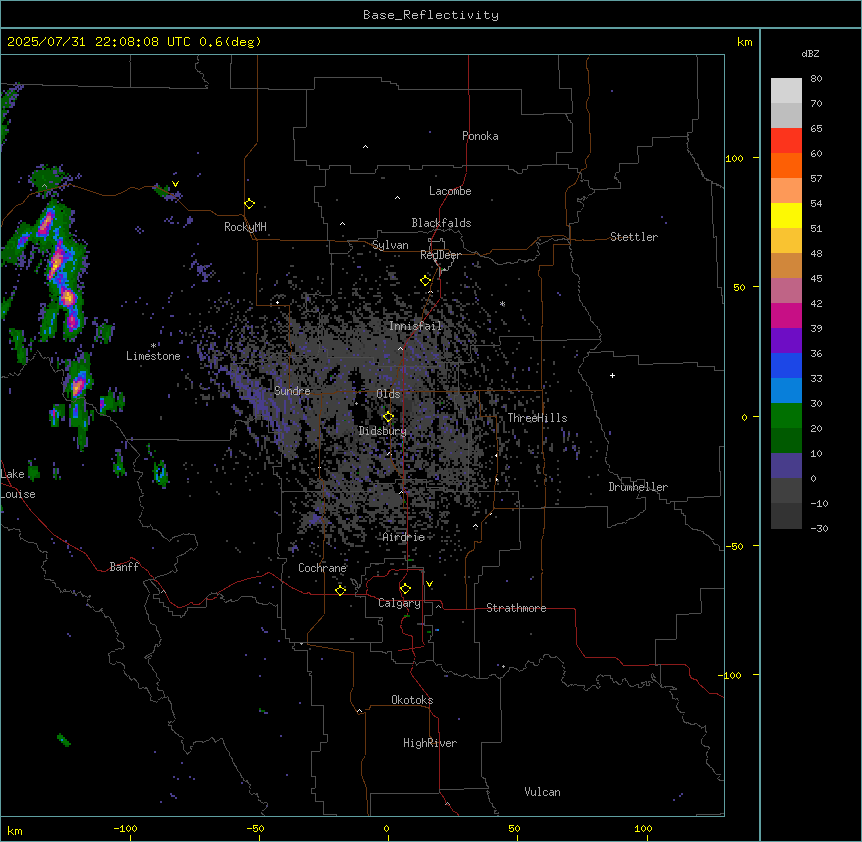This screenshot has height=842, width=862.
Task: Click the yellow 54 dBZ legend swatch
Action: pyautogui.click(x=786, y=215)
